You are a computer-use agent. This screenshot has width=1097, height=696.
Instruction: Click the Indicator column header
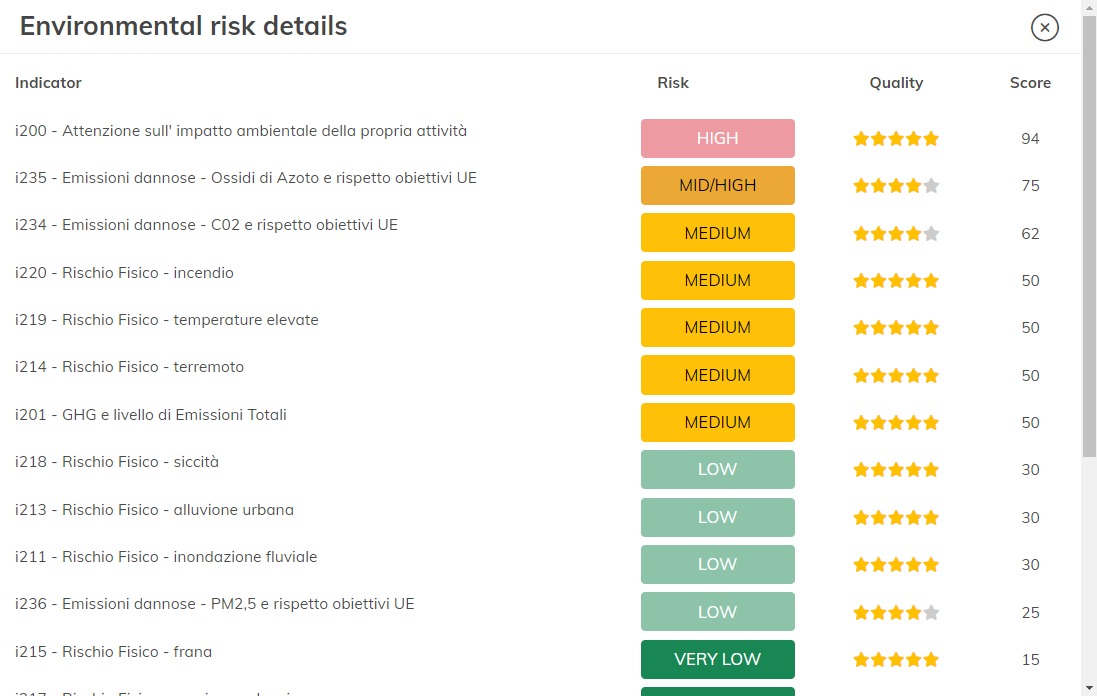(x=48, y=83)
